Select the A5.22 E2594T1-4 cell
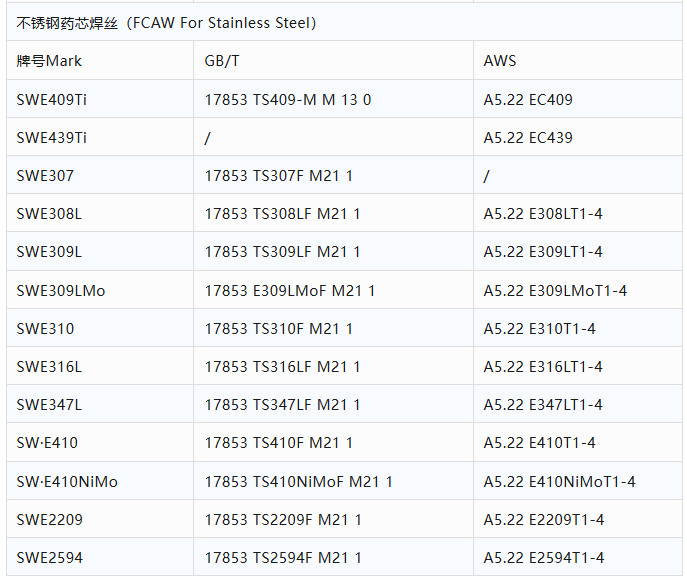This screenshot has height=583, width=687. tap(544, 558)
